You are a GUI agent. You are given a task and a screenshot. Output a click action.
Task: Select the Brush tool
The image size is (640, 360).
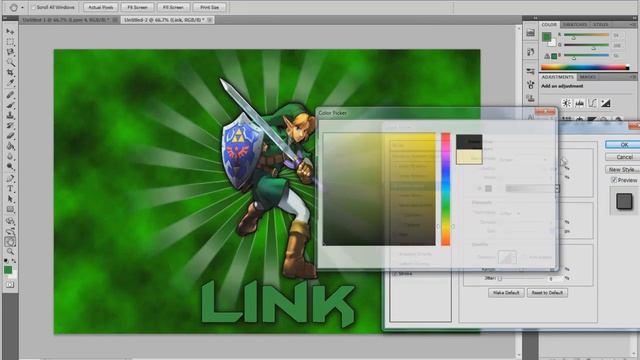click(x=10, y=105)
